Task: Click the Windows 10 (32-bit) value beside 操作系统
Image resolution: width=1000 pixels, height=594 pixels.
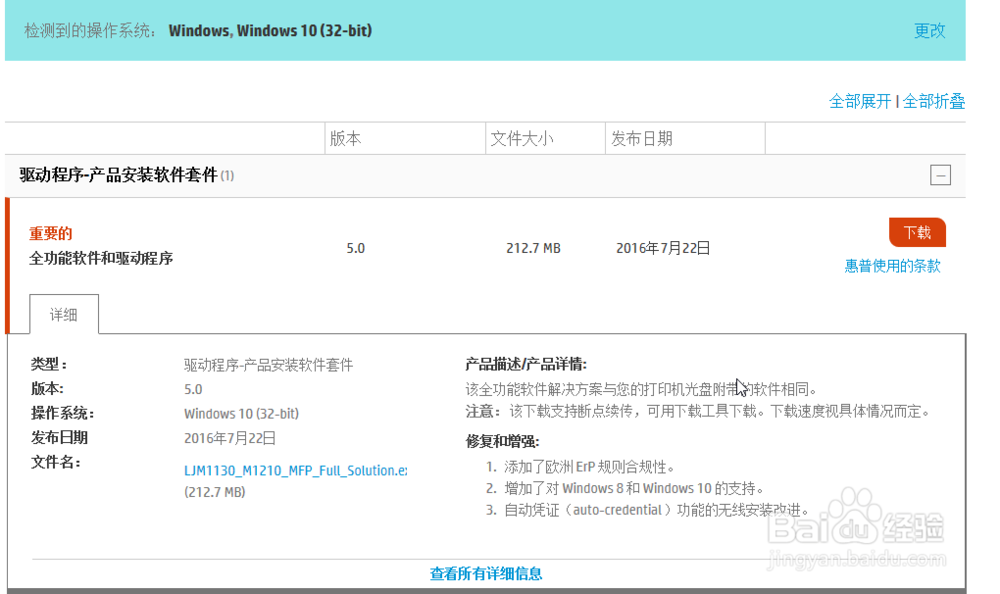Action: [x=241, y=413]
